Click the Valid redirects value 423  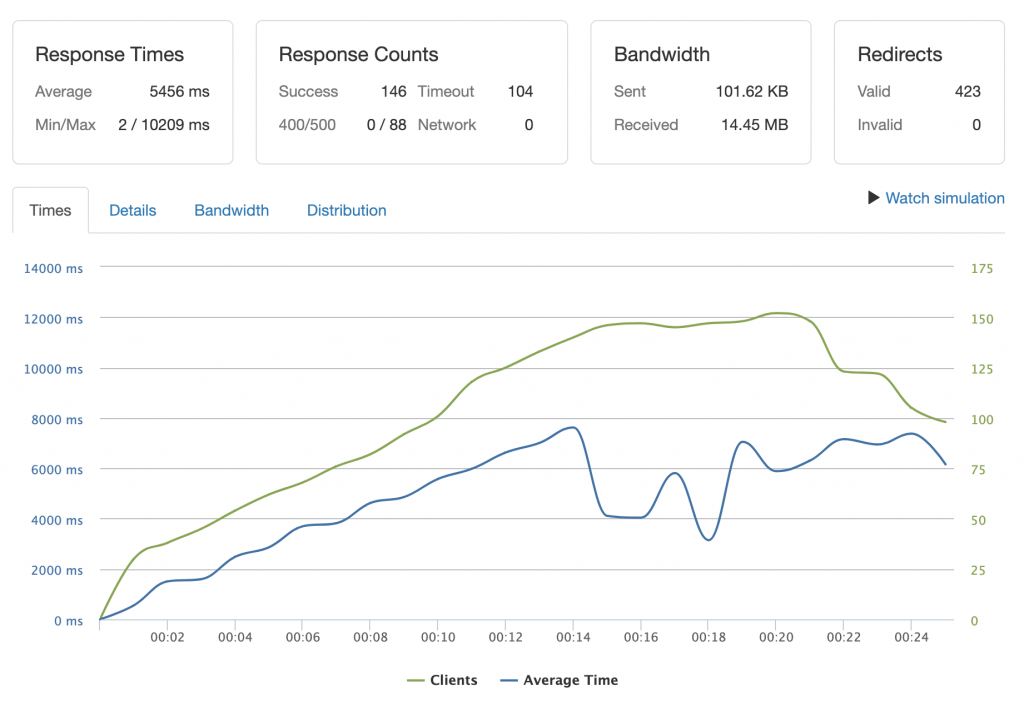point(968,91)
